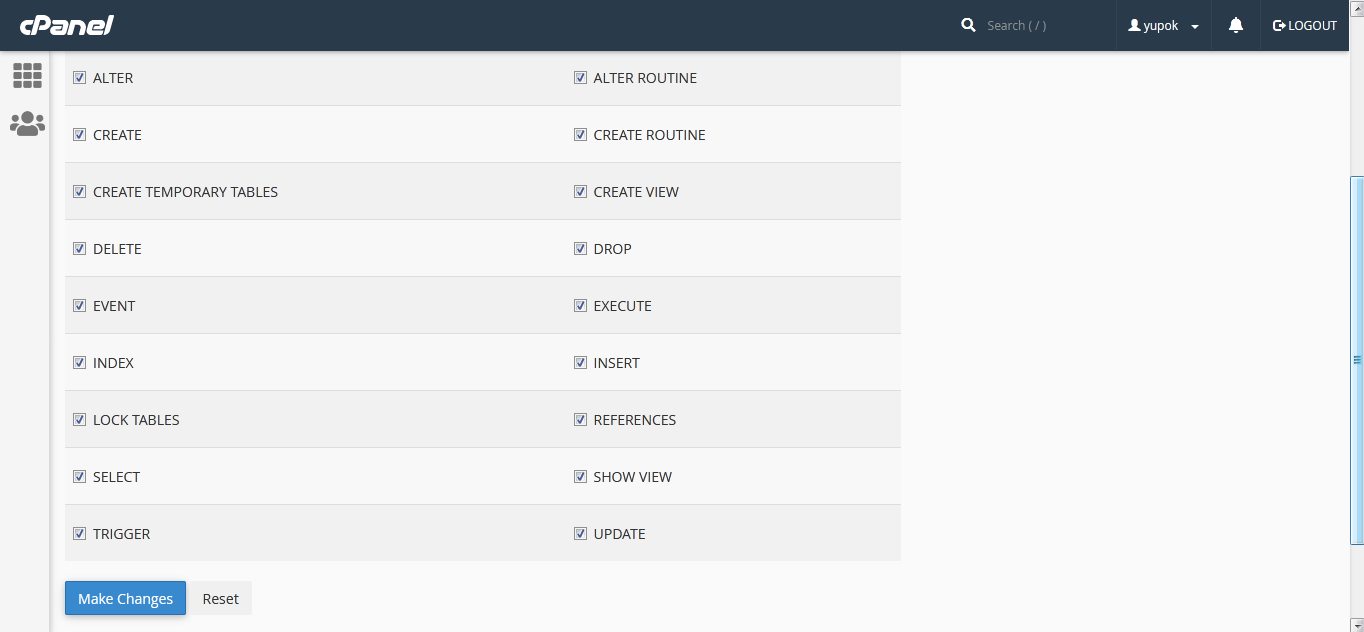Image resolution: width=1364 pixels, height=632 pixels.
Task: Click the search magnifier icon
Action: [x=968, y=25]
